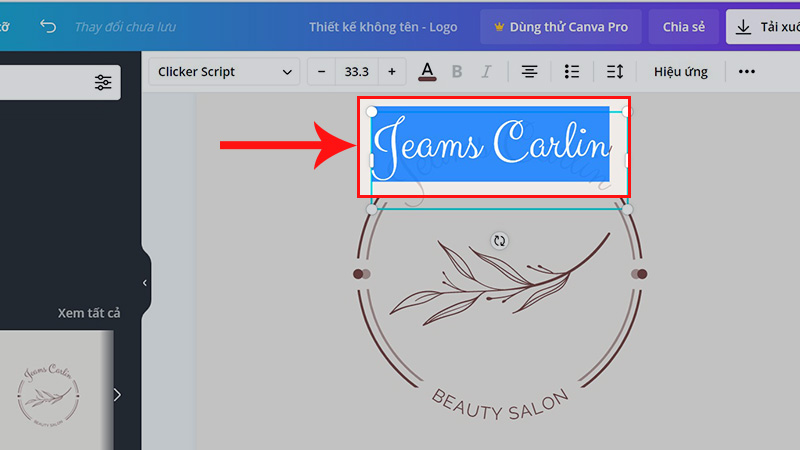Screen dimensions: 800x450
Task: Collapse the side panel
Action: coord(145,283)
